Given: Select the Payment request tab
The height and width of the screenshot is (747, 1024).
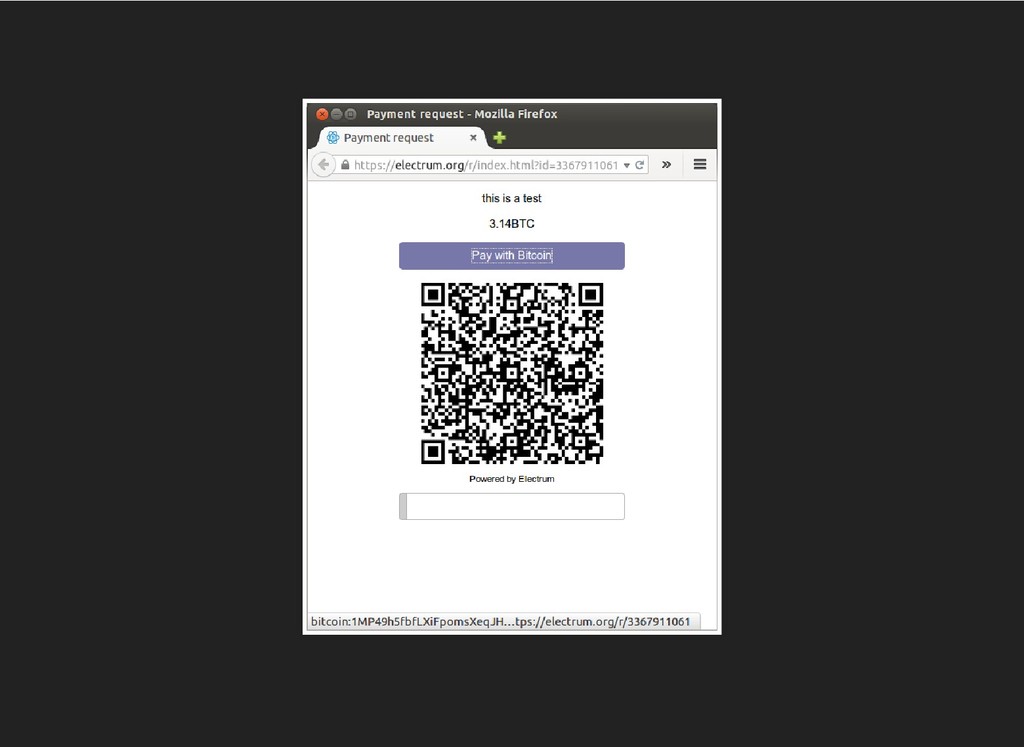Looking at the screenshot, I should (402, 138).
